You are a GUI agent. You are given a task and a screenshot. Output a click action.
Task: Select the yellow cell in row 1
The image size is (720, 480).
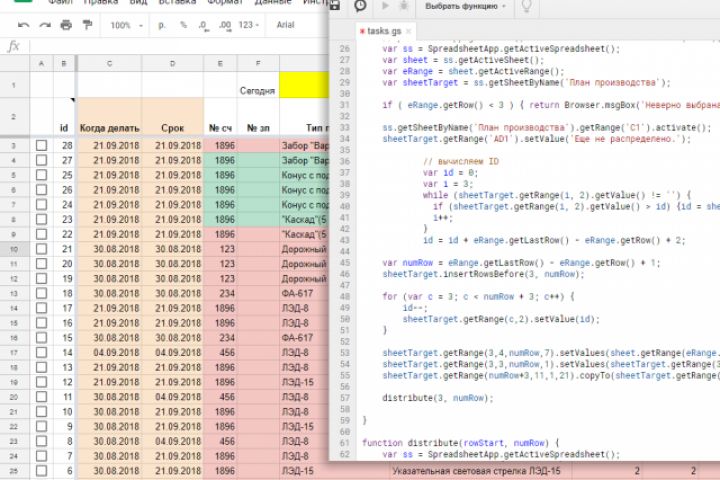(x=304, y=85)
